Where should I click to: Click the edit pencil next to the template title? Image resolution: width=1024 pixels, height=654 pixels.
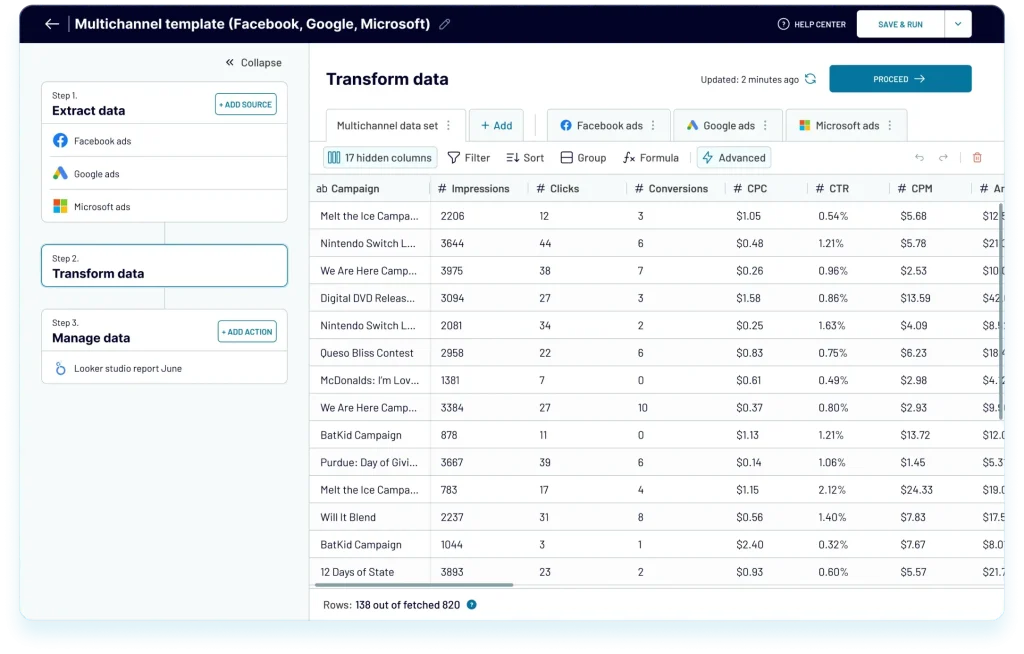click(x=444, y=23)
